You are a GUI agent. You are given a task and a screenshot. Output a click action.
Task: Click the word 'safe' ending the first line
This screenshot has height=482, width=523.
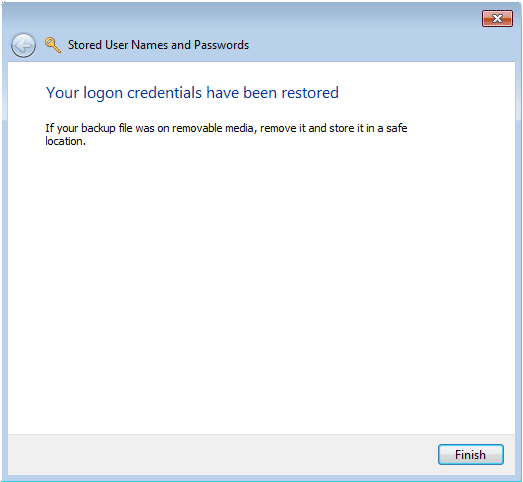397,128
